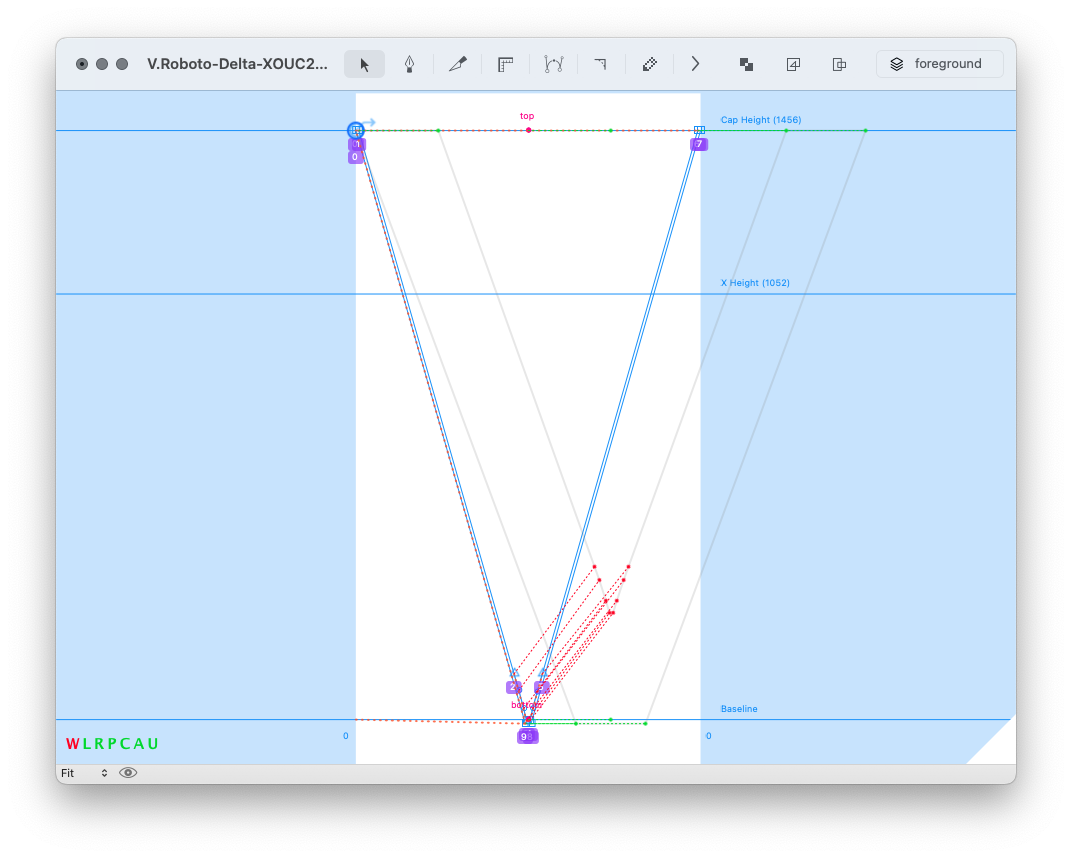Image resolution: width=1072 pixels, height=858 pixels.
Task: Click the green U status letter
Action: 153,744
